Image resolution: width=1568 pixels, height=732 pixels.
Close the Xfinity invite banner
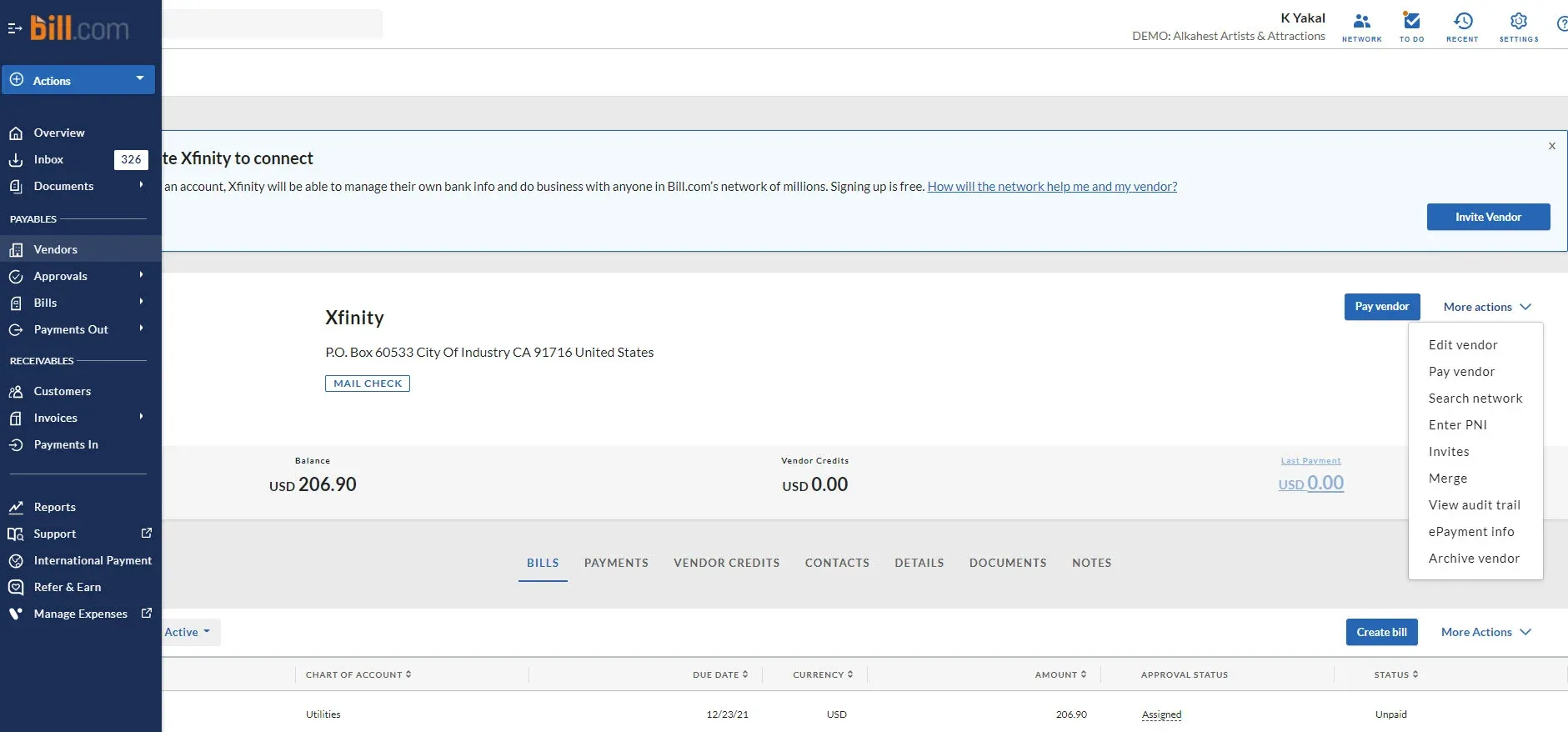click(x=1551, y=146)
